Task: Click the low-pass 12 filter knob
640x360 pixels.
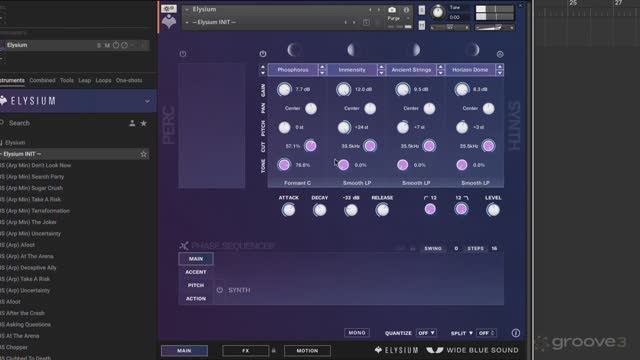Action: pos(461,209)
